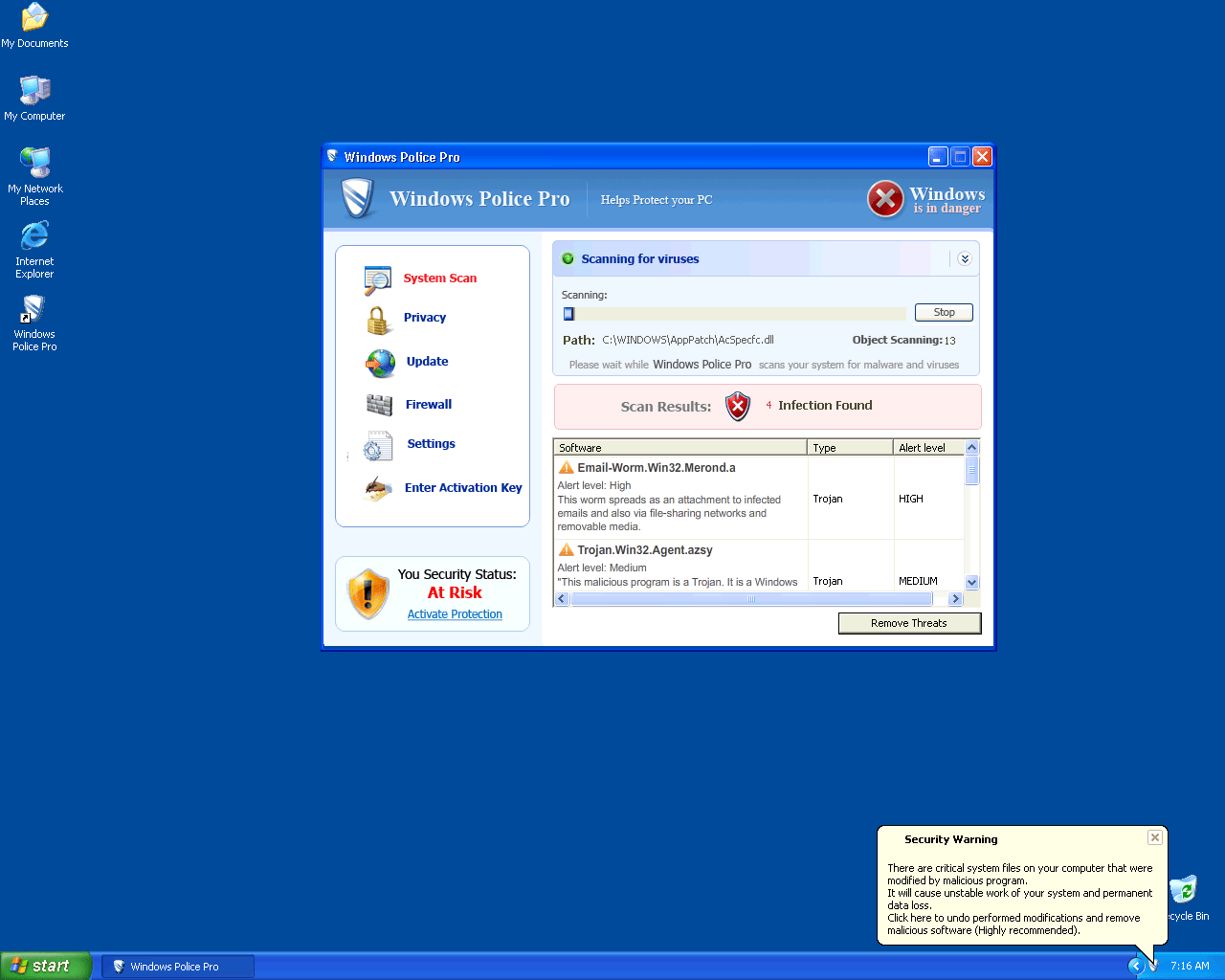Collapse the Scanning for viruses panel
This screenshot has width=1225, height=980.
(x=964, y=259)
